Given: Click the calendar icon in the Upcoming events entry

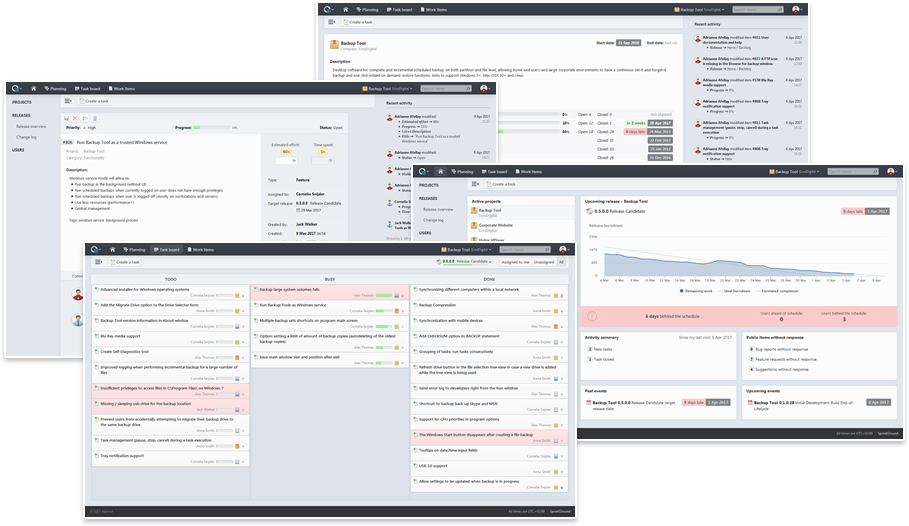Looking at the screenshot, I should pos(750,402).
